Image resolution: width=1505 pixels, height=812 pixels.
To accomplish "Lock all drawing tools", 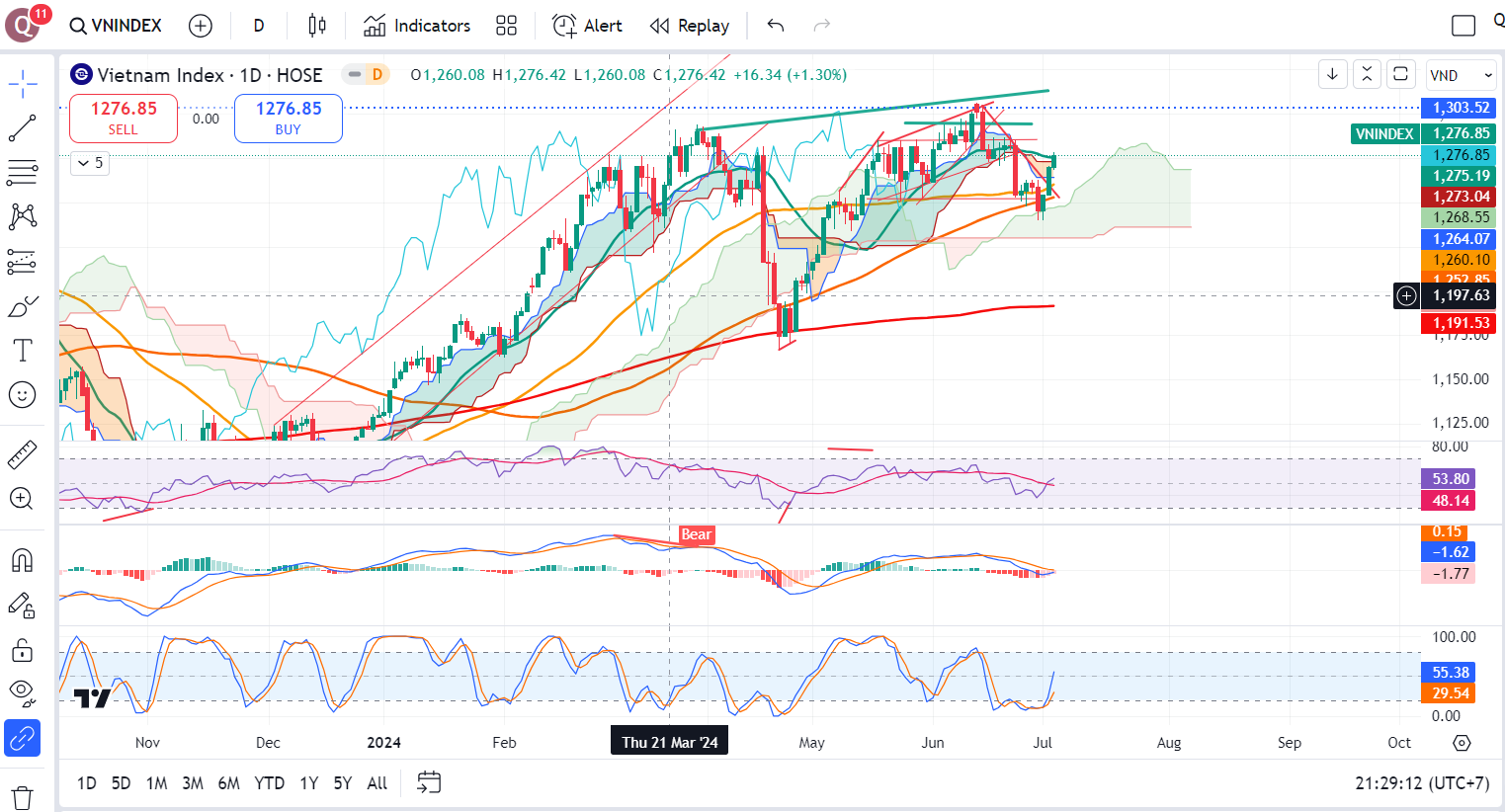I will [x=22, y=650].
